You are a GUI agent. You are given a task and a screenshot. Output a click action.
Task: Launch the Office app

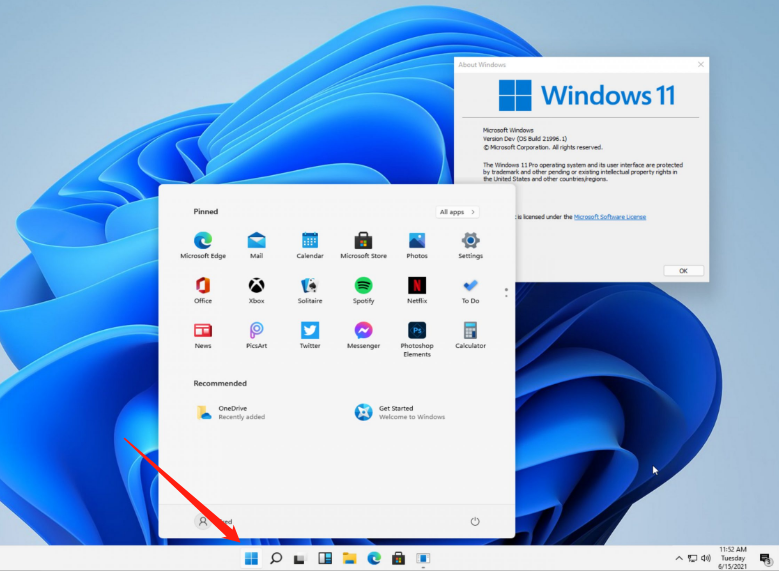(x=203, y=290)
